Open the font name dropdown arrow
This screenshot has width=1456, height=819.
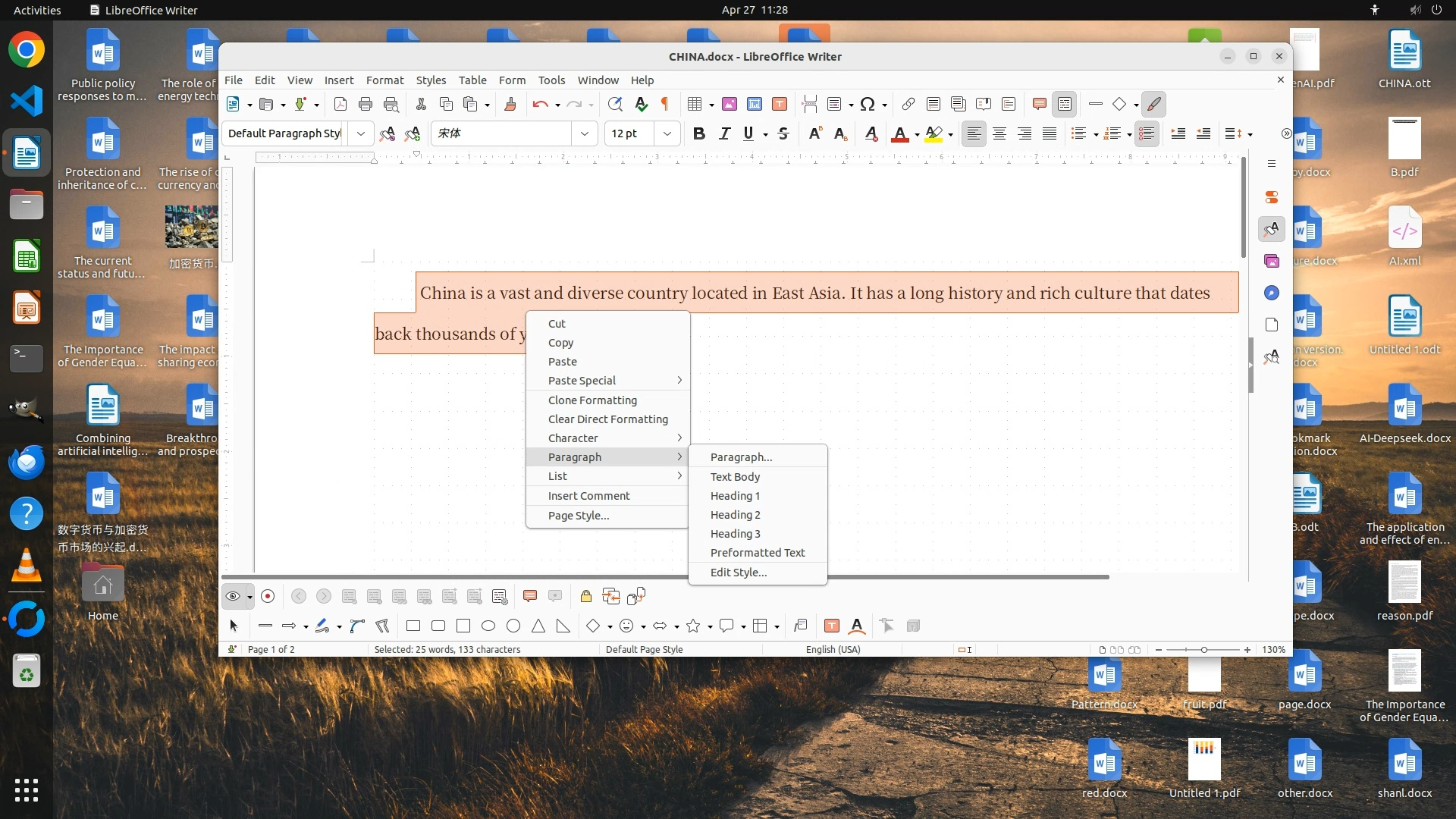(585, 134)
